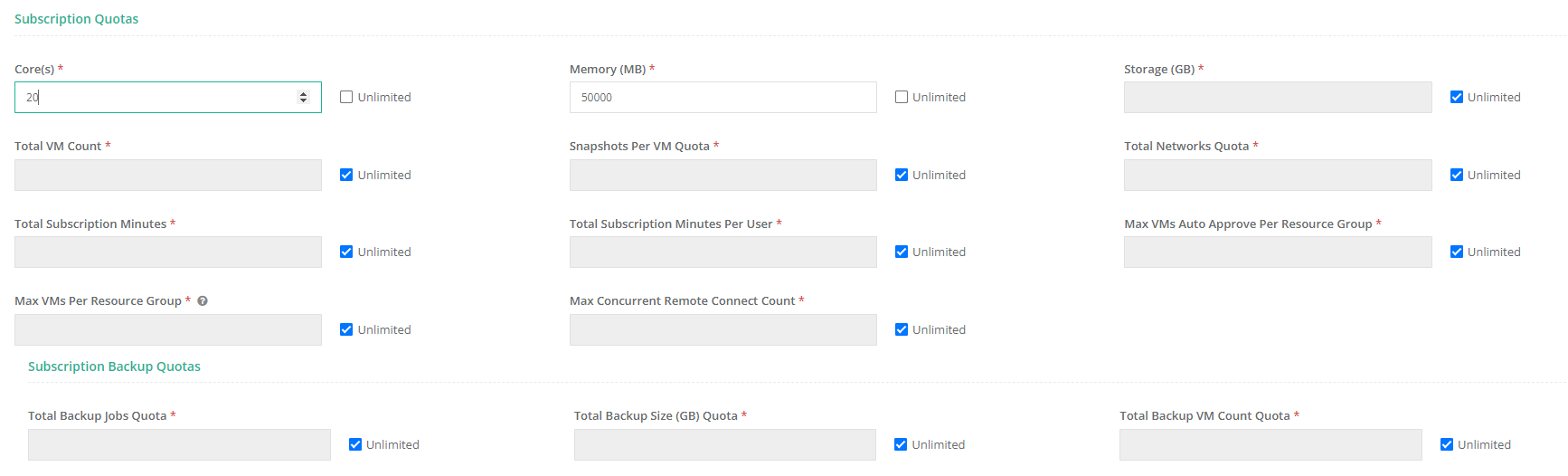This screenshot has width=1568, height=476.
Task: Toggle Unlimited for Total Networks Quota
Action: pos(1457,176)
